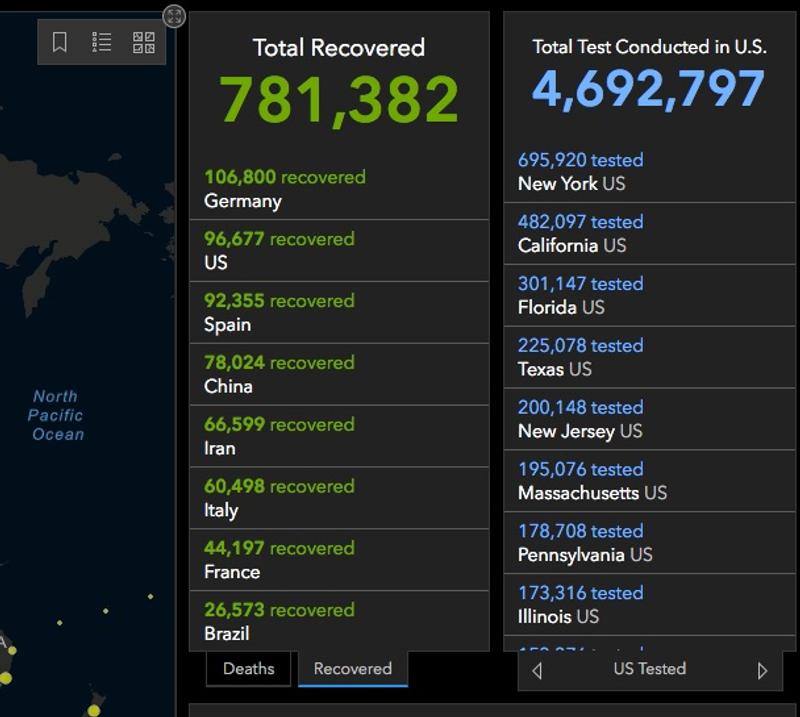
Task: Click the US Tested tab label
Action: (649, 669)
